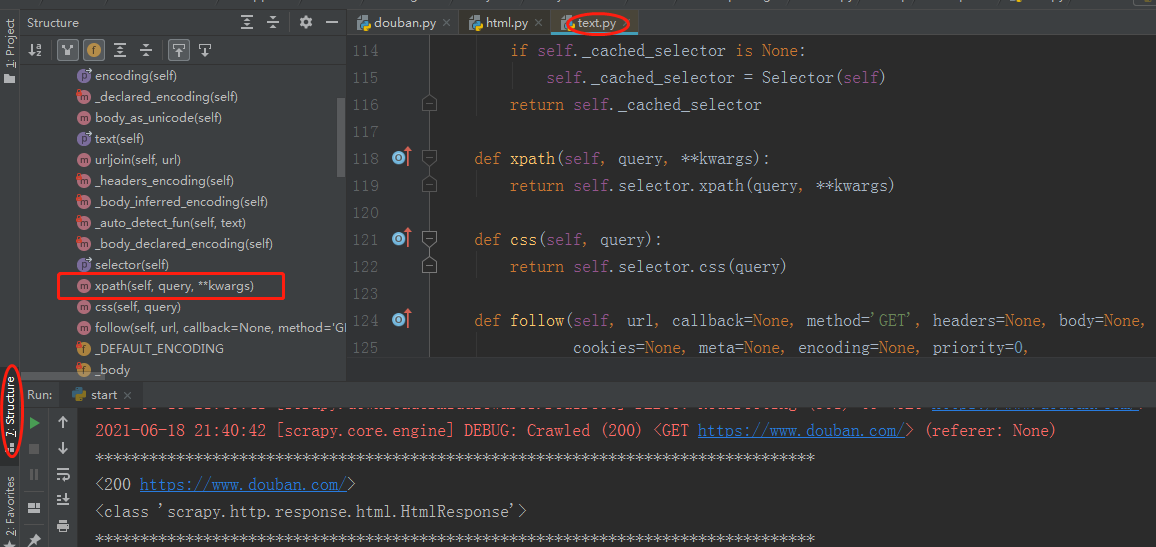1156x547 pixels.
Task: Collapse all nodes via Structure toolbar
Action: pyautogui.click(x=146, y=50)
